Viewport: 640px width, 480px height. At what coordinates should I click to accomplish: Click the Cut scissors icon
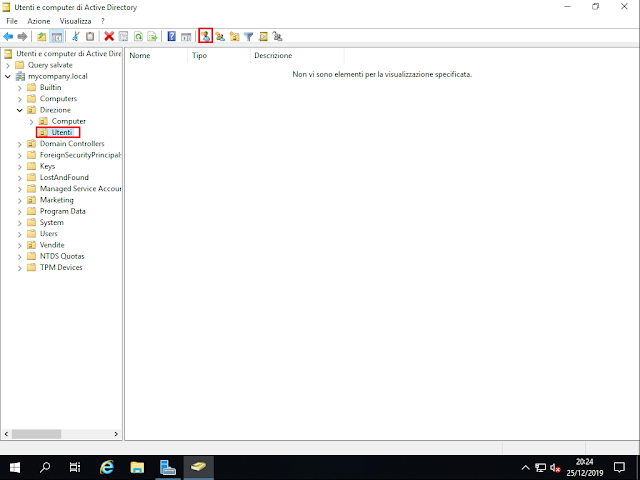coord(76,37)
